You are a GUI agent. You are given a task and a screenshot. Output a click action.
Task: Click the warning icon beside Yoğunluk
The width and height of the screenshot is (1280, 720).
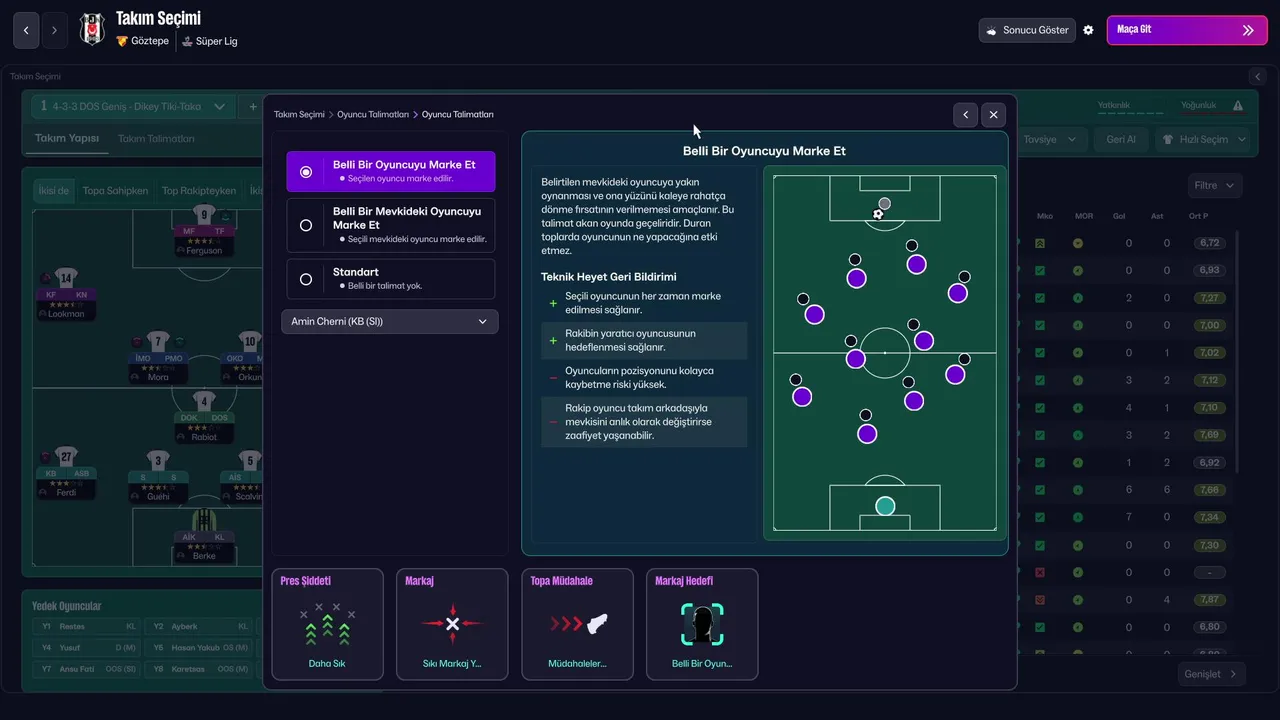click(1238, 106)
